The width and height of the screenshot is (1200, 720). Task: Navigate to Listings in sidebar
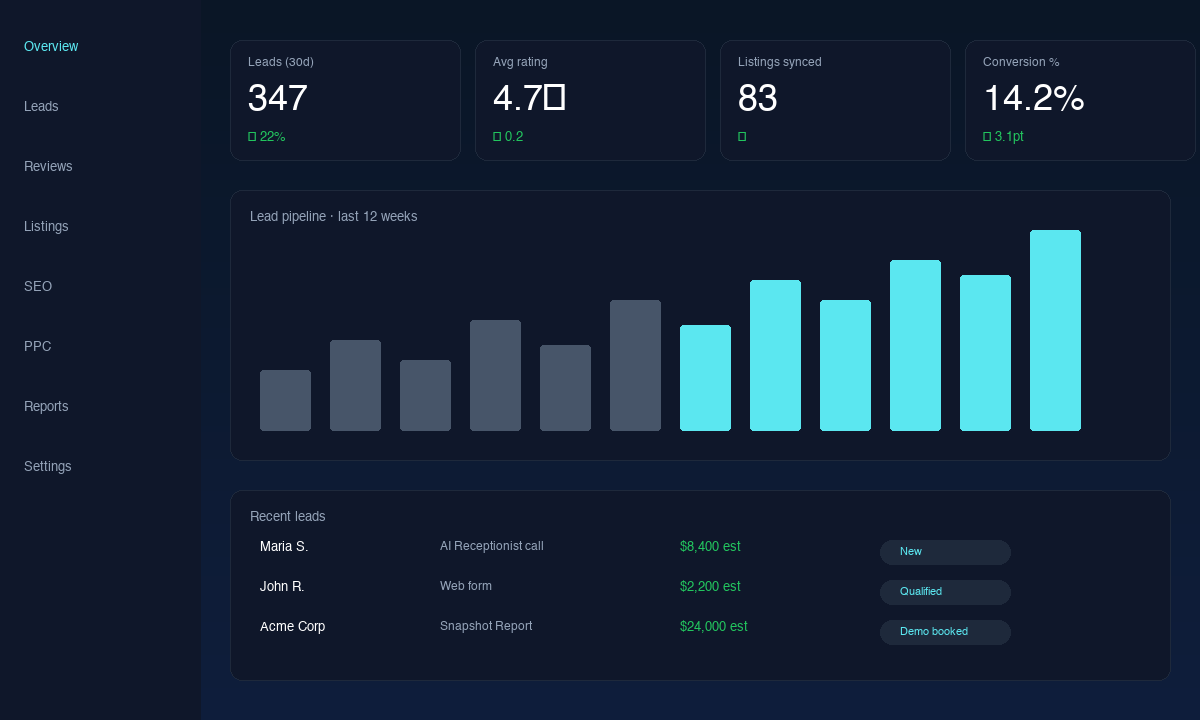click(x=46, y=226)
